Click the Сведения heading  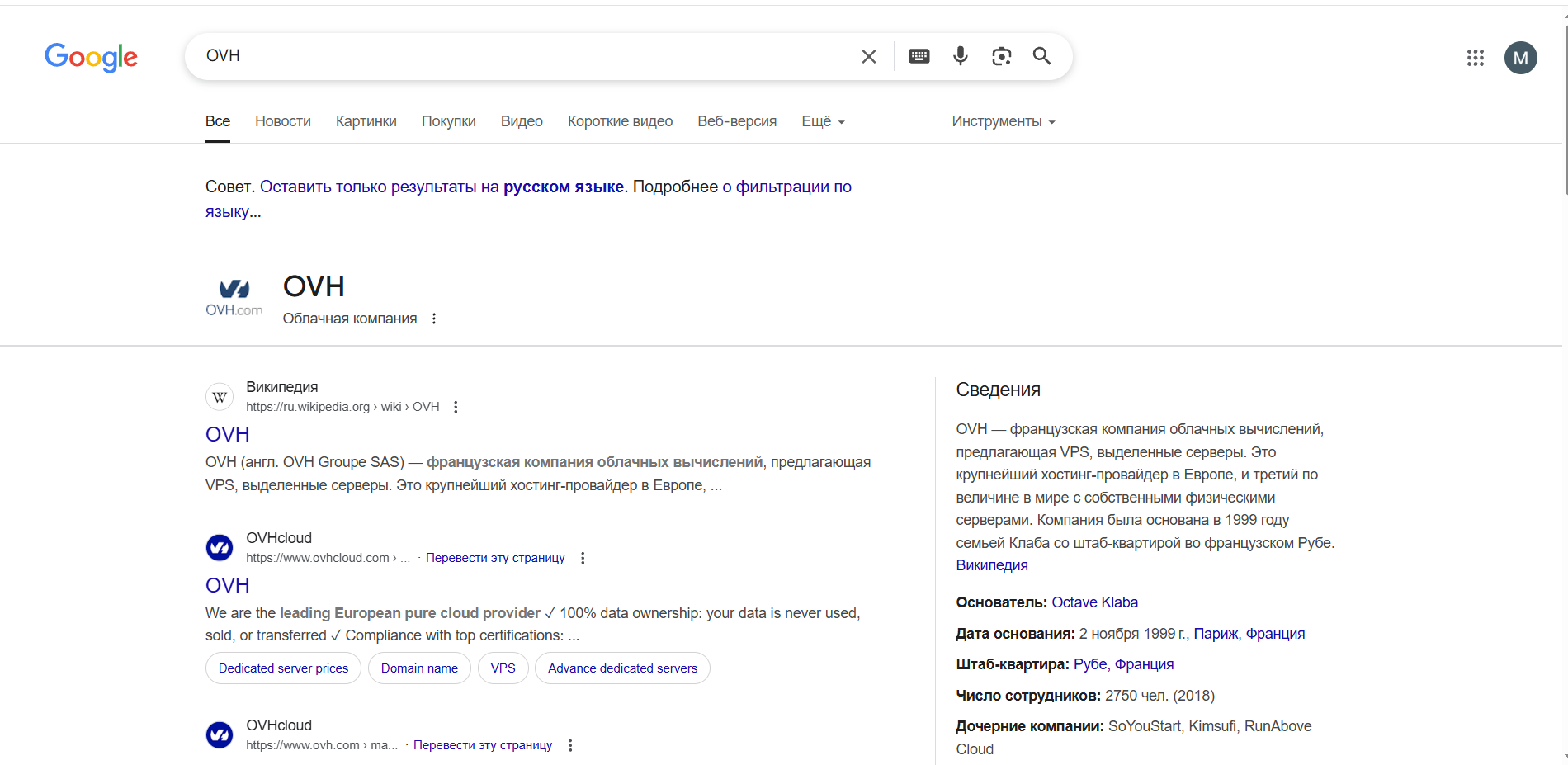pyautogui.click(x=998, y=390)
